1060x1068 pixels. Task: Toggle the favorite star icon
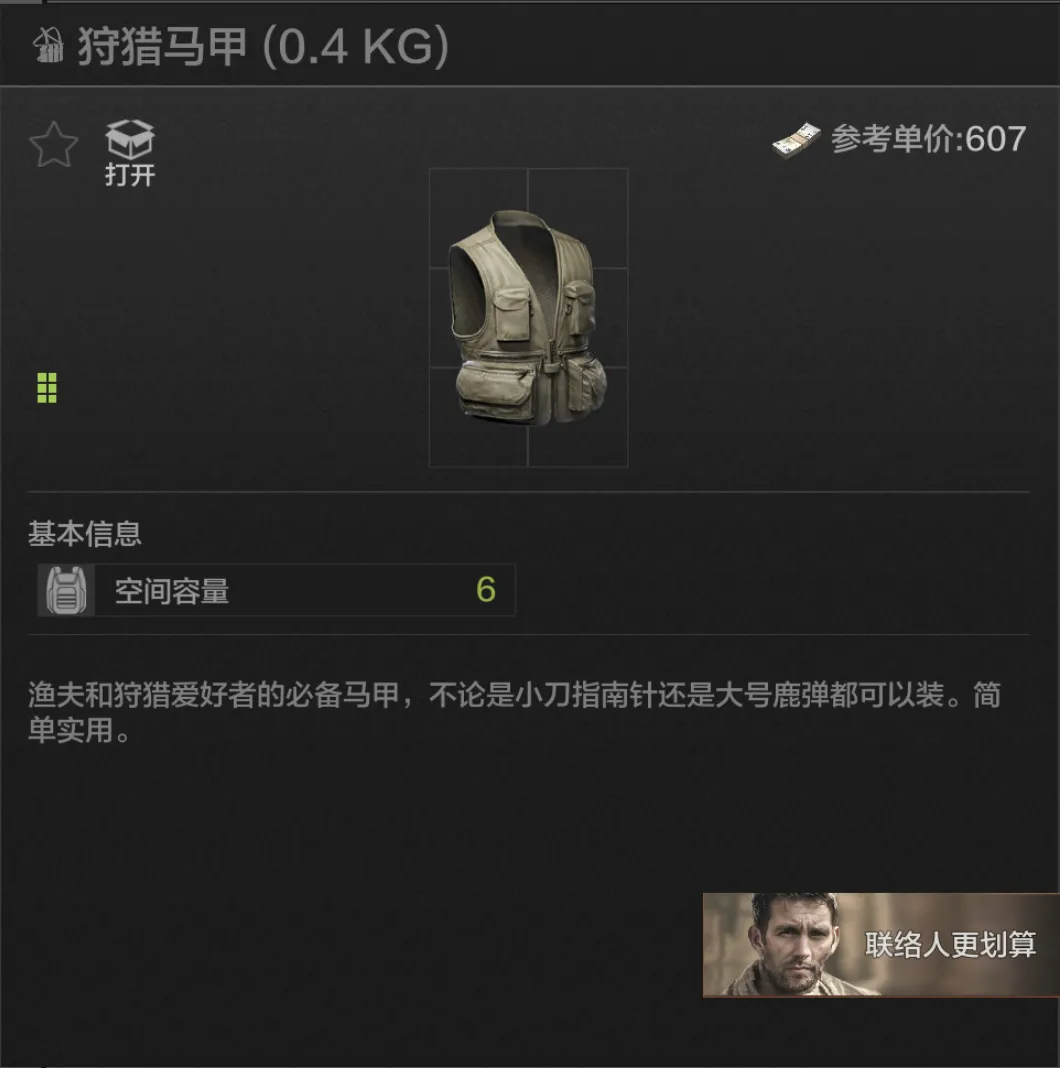point(54,144)
